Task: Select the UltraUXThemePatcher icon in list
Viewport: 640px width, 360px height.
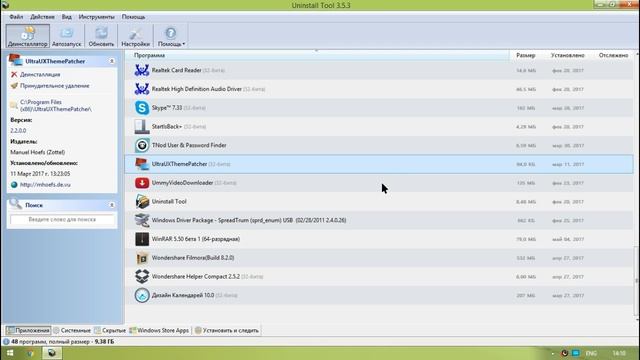Action: [142, 164]
